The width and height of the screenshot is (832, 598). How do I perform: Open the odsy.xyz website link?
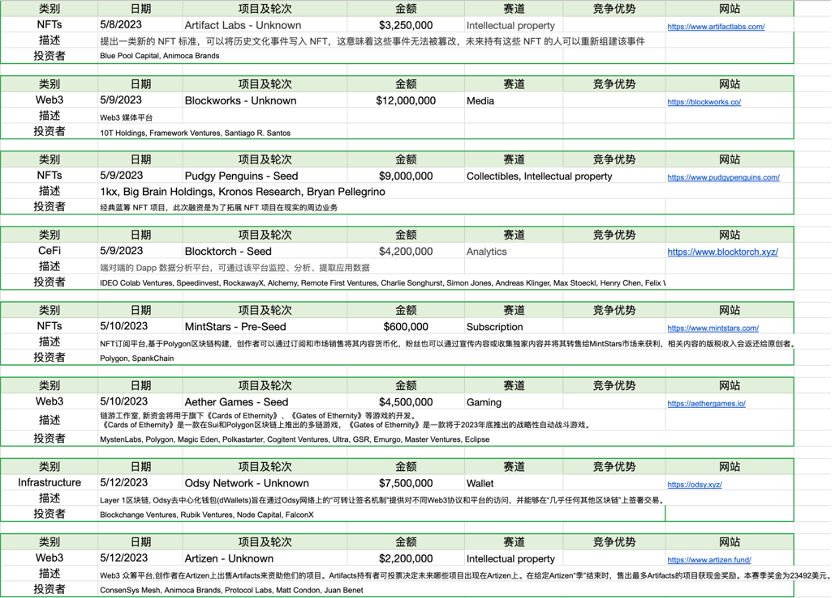click(695, 484)
